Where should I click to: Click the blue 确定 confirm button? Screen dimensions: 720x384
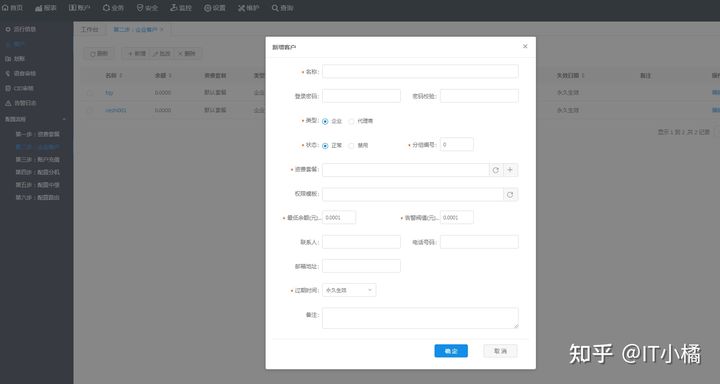451,351
